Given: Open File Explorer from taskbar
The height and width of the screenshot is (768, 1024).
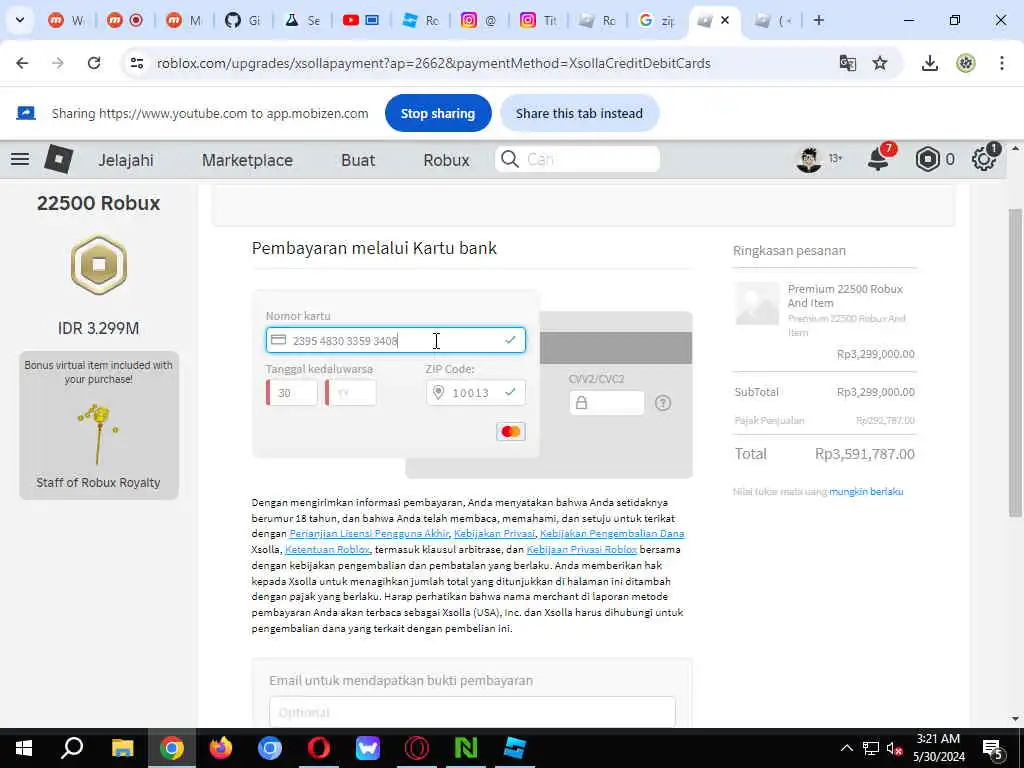Looking at the screenshot, I should click(122, 748).
